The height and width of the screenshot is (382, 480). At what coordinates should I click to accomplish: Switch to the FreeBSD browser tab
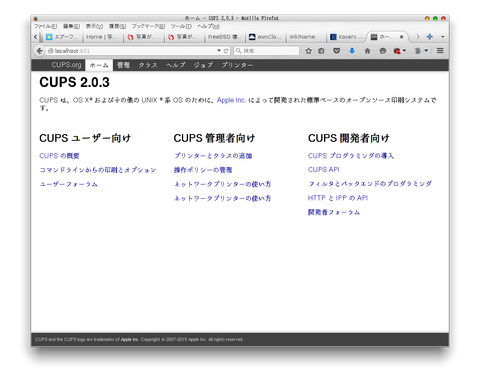[x=224, y=37]
